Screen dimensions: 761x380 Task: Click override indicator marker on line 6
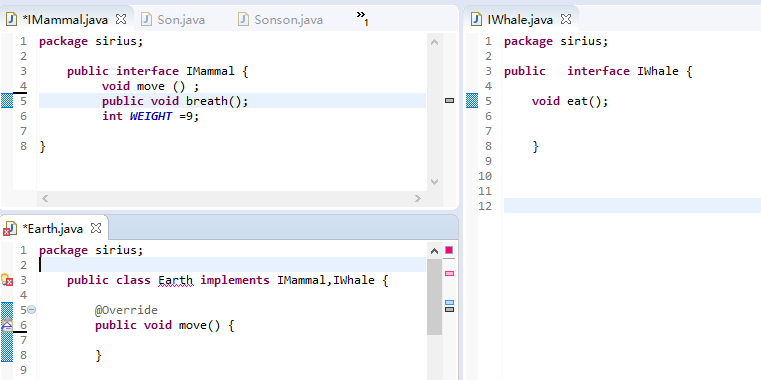click(x=7, y=325)
